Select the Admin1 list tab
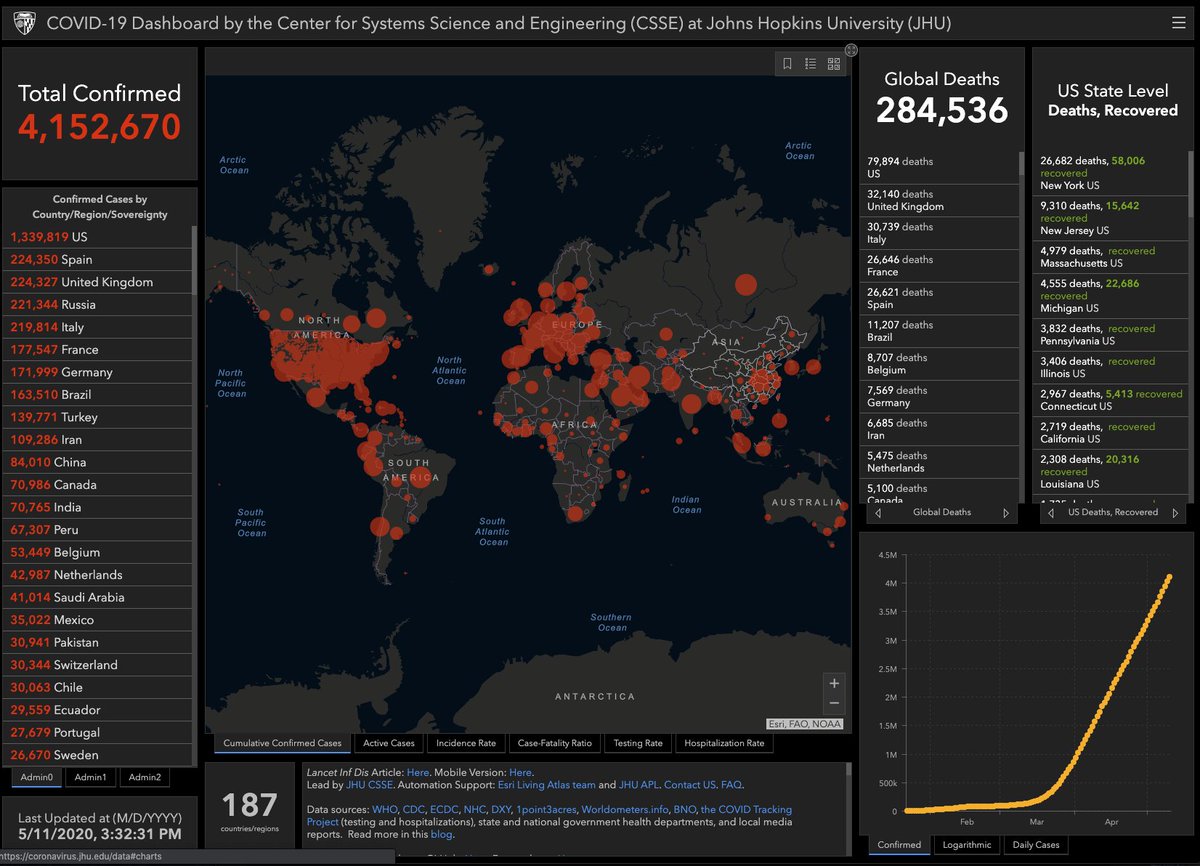This screenshot has height=866, width=1200. [x=90, y=777]
